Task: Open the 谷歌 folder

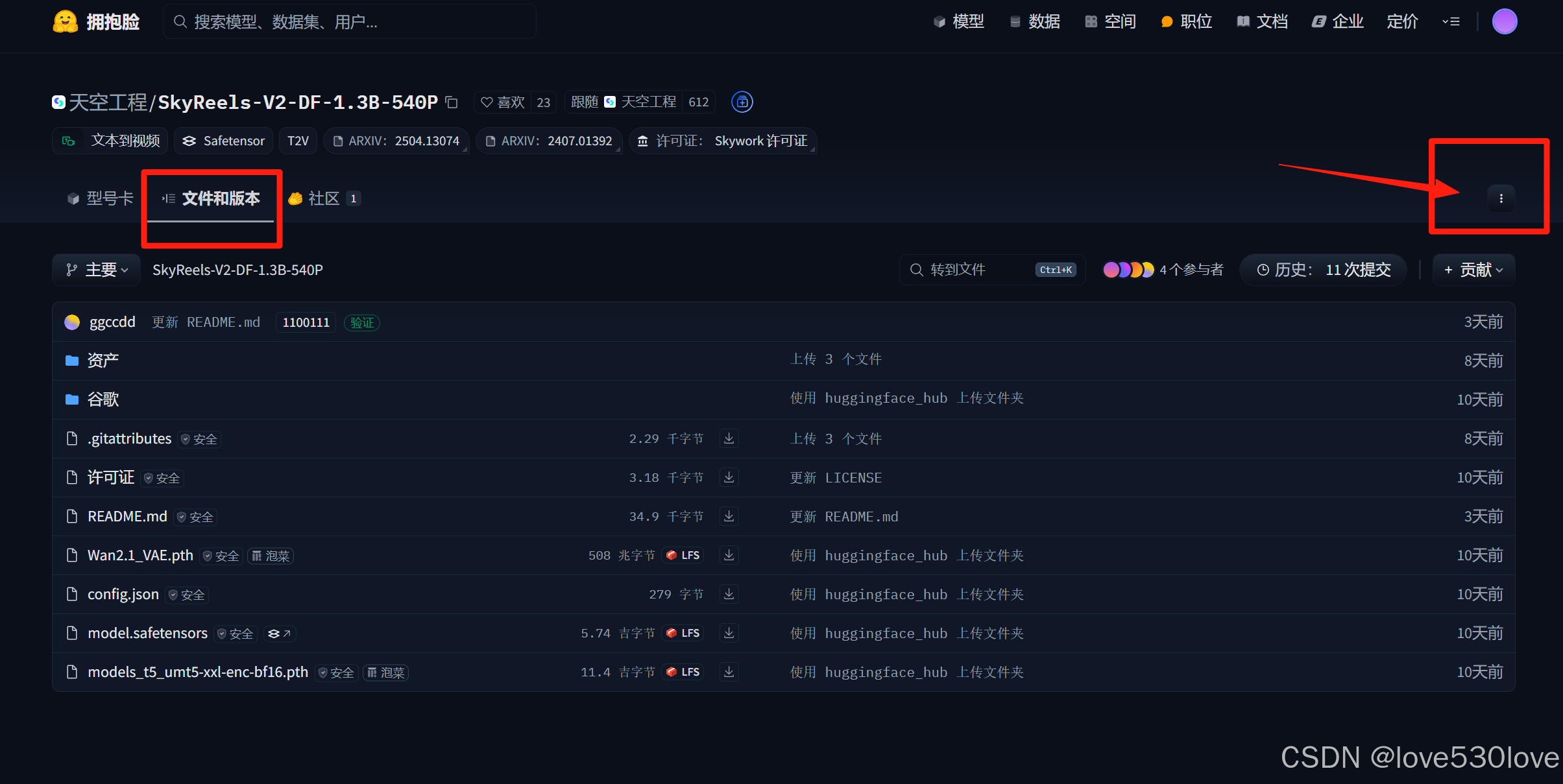Action: [103, 399]
